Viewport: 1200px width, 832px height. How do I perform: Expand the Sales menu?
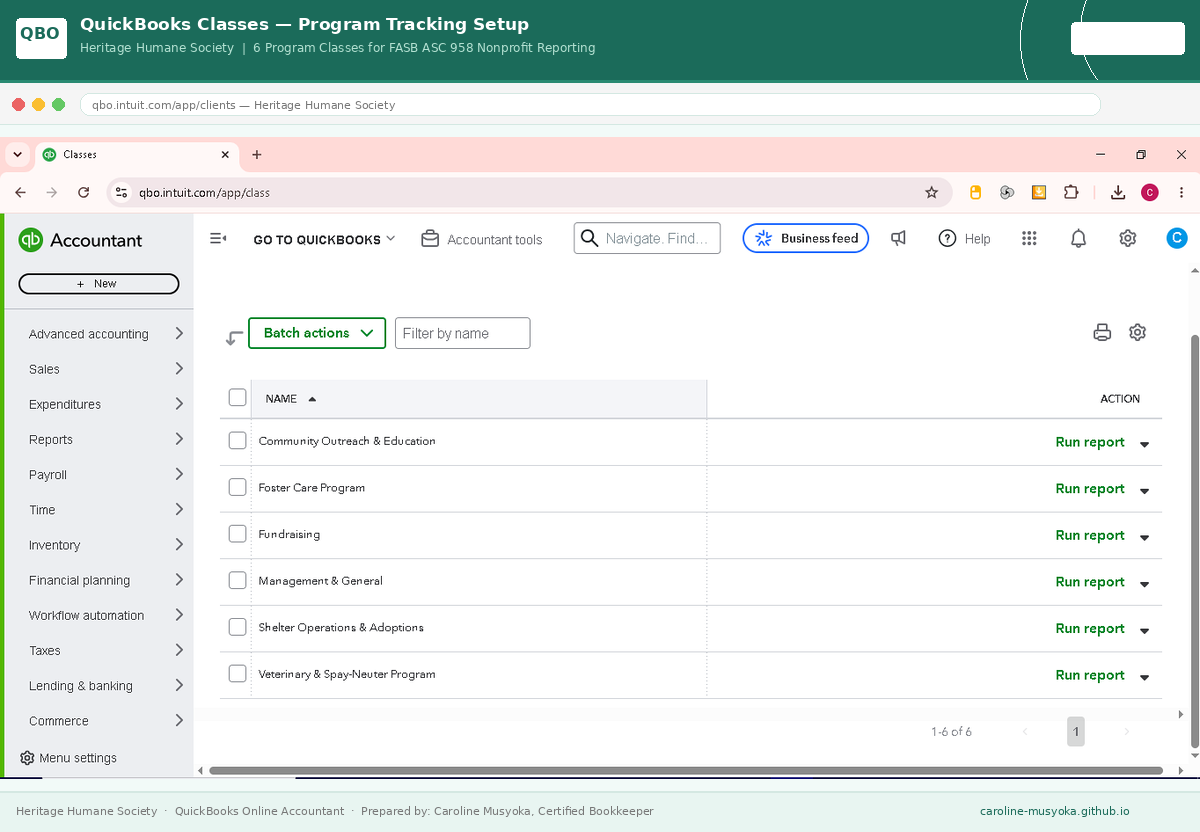[106, 369]
